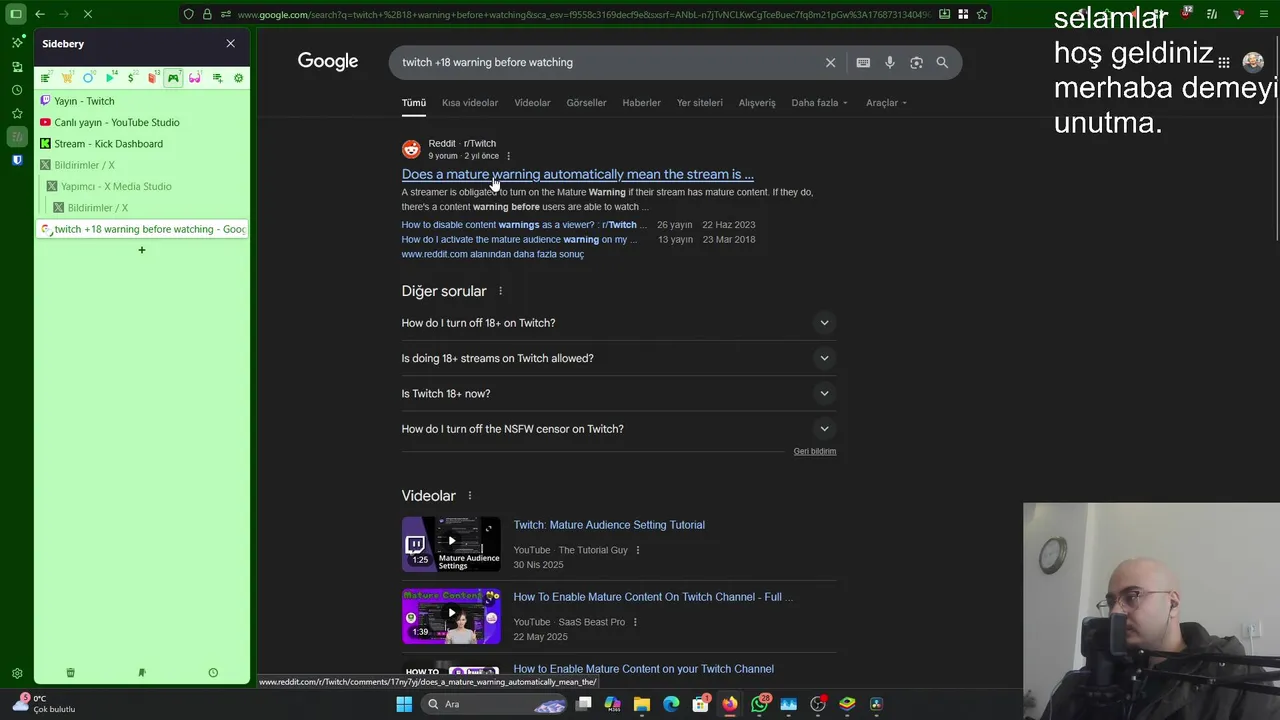Select the Tümü results tab
Image resolution: width=1280 pixels, height=720 pixels.
pyautogui.click(x=414, y=102)
